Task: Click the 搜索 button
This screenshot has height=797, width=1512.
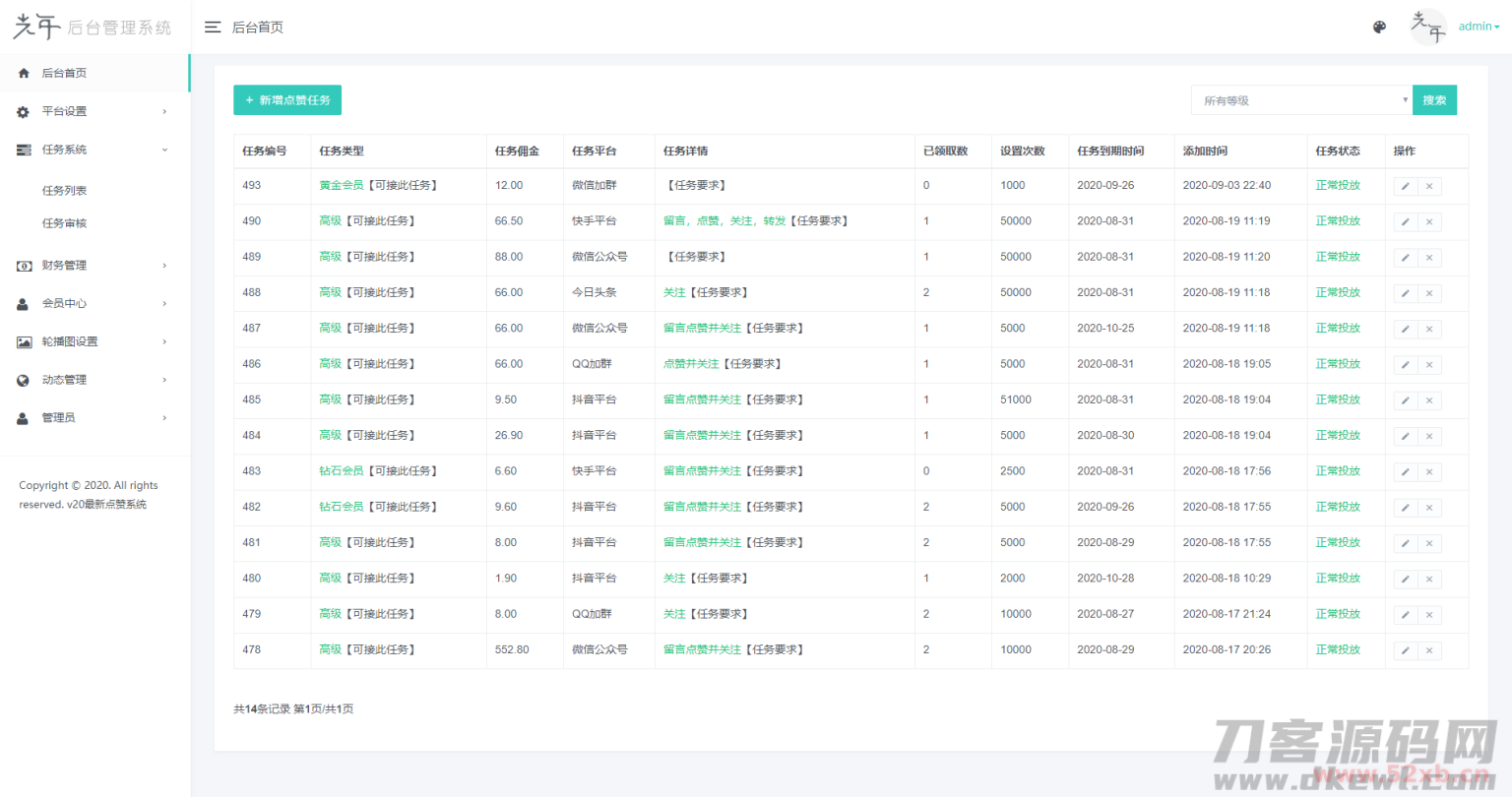Action: (1434, 100)
